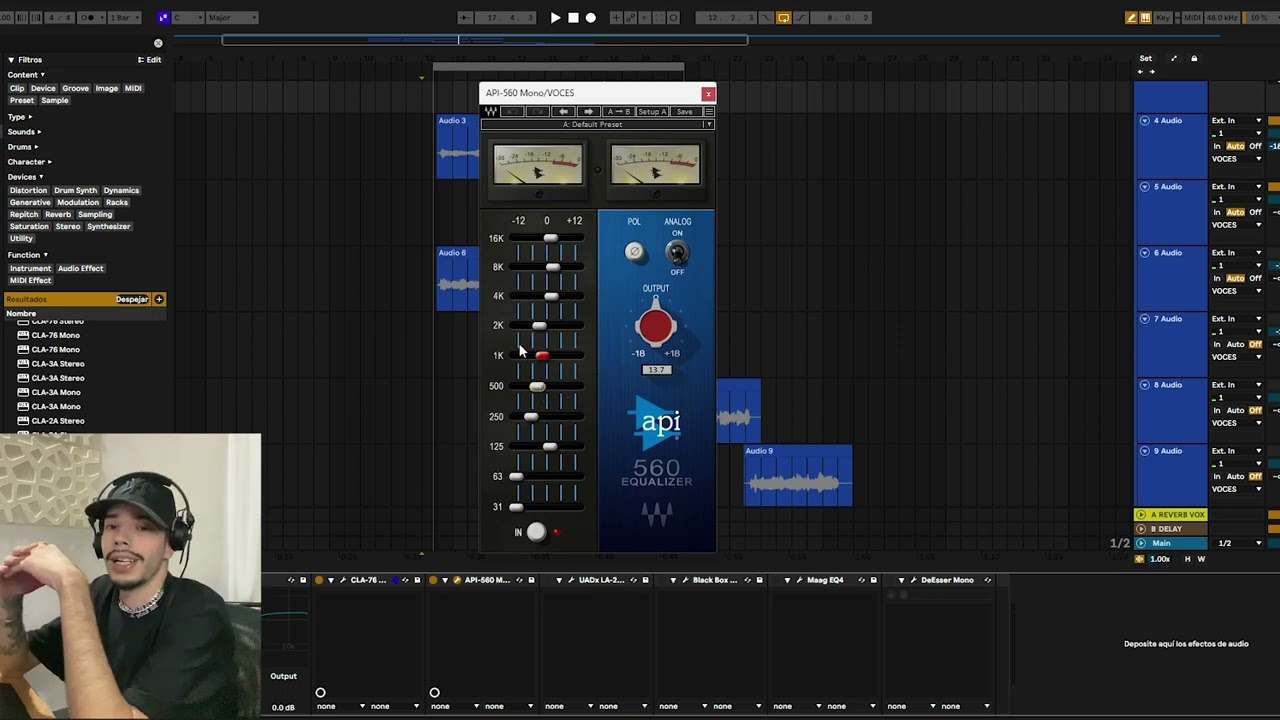Viewport: 1280px width, 720px height.
Task: Select CLA-2A Stereo in results list
Action: pos(58,421)
